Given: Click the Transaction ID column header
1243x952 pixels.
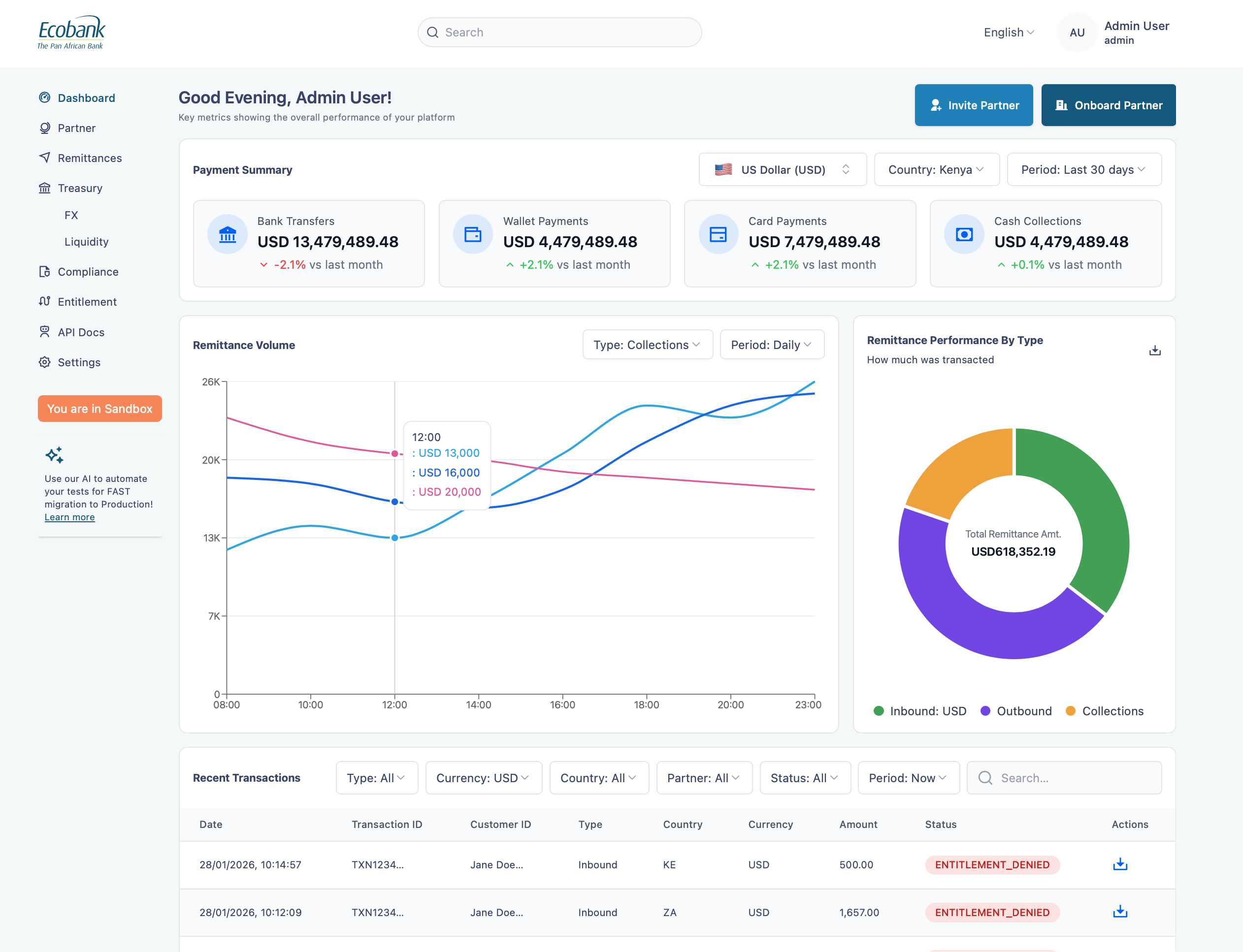Looking at the screenshot, I should pyautogui.click(x=387, y=825).
